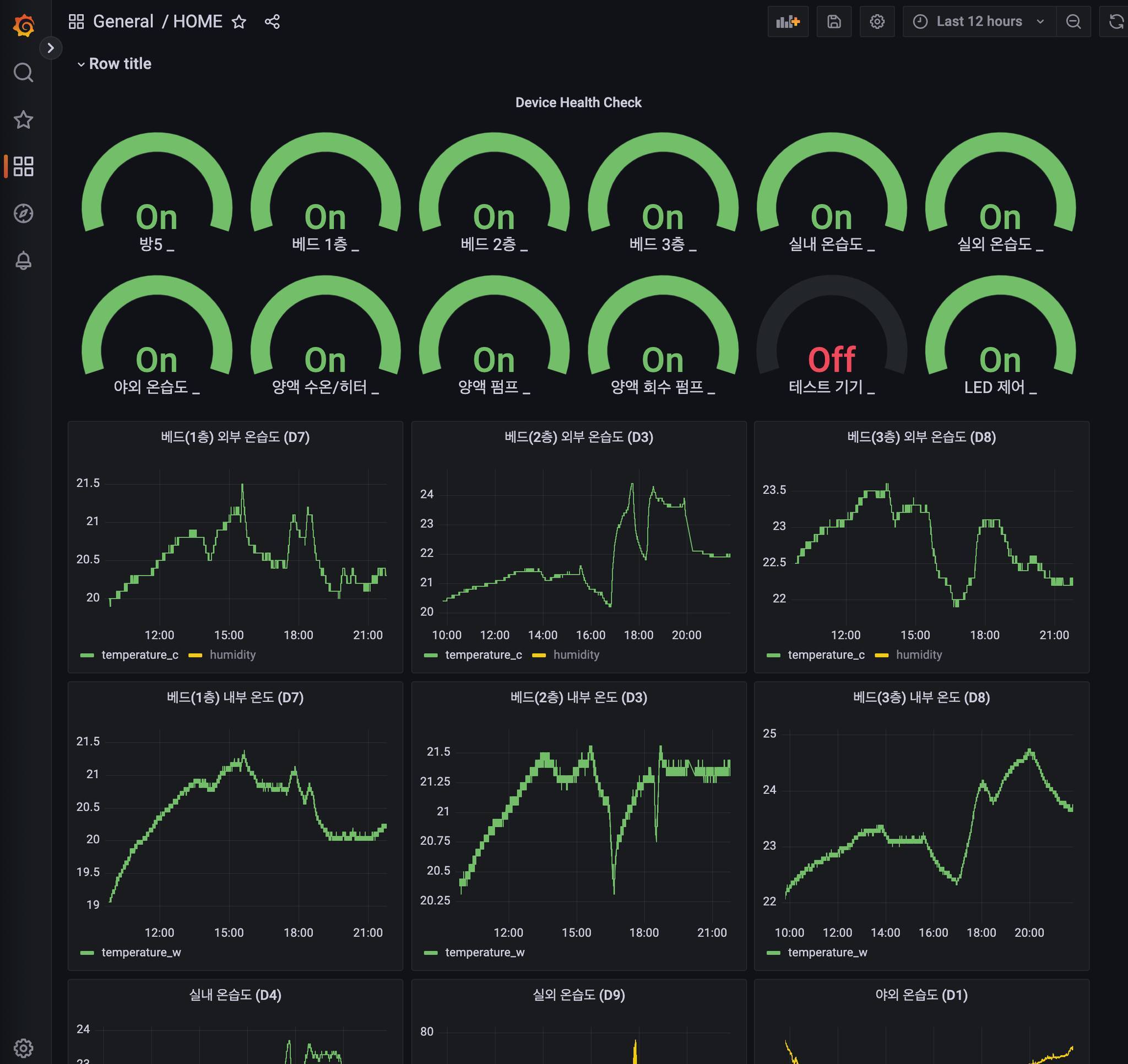Image resolution: width=1128 pixels, height=1064 pixels.
Task: Click the yellow humidity swatch in 베드(3층) 외부 온습도 legend
Action: [x=881, y=655]
